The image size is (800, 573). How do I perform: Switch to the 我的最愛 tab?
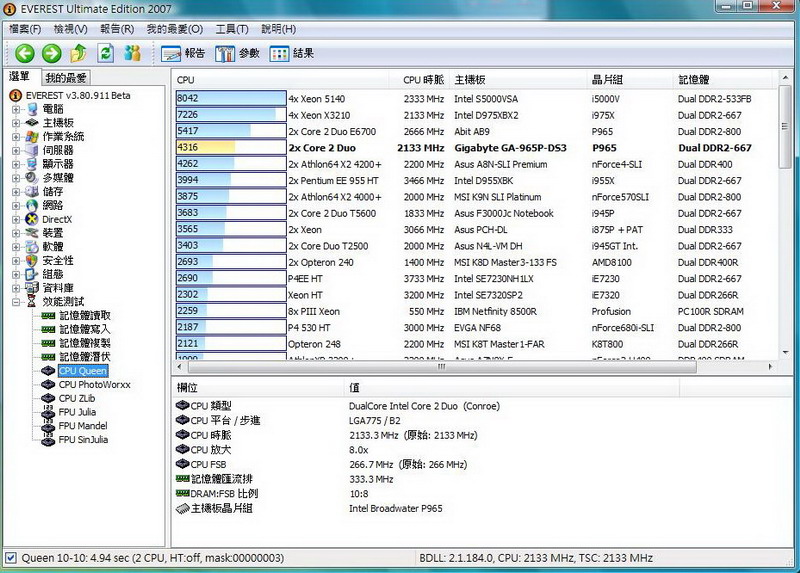65,78
